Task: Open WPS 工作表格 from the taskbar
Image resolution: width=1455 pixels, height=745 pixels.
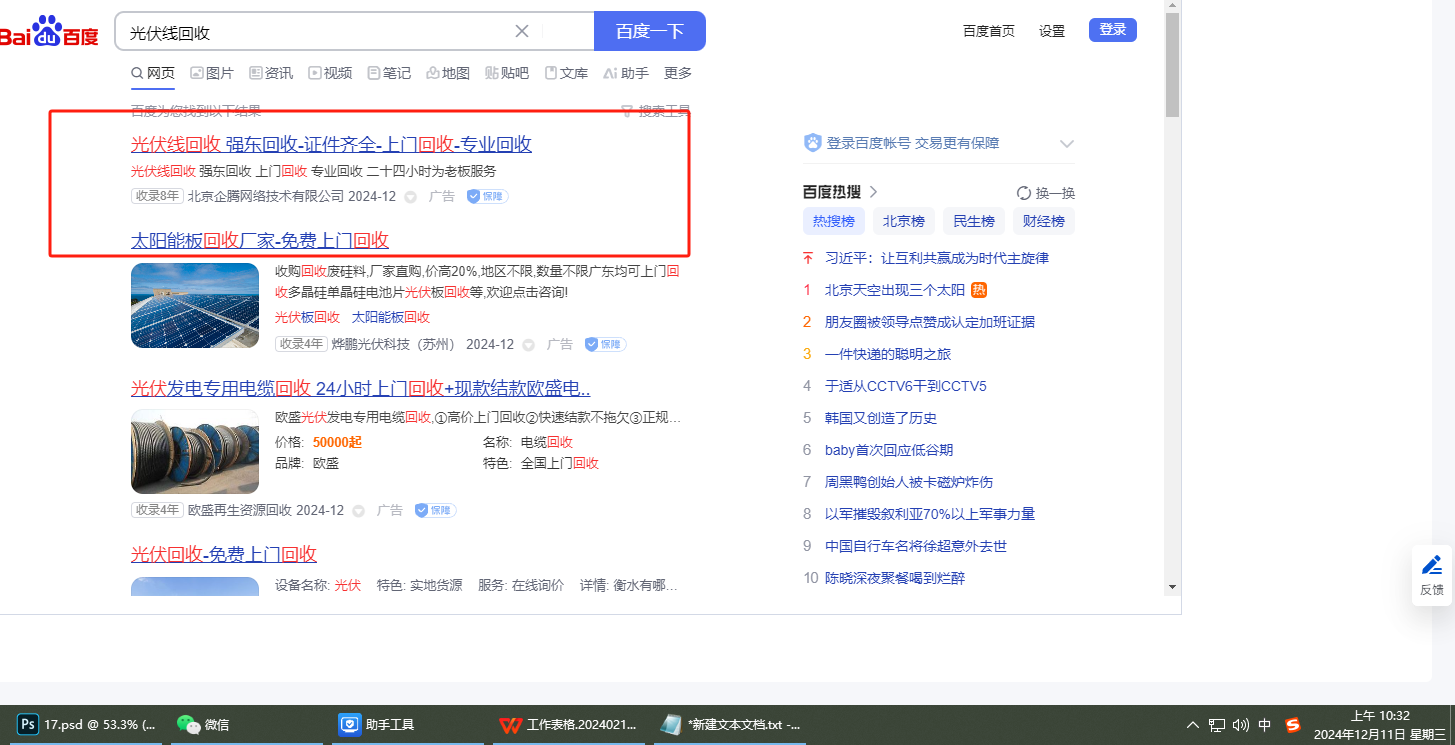Action: pyautogui.click(x=510, y=724)
